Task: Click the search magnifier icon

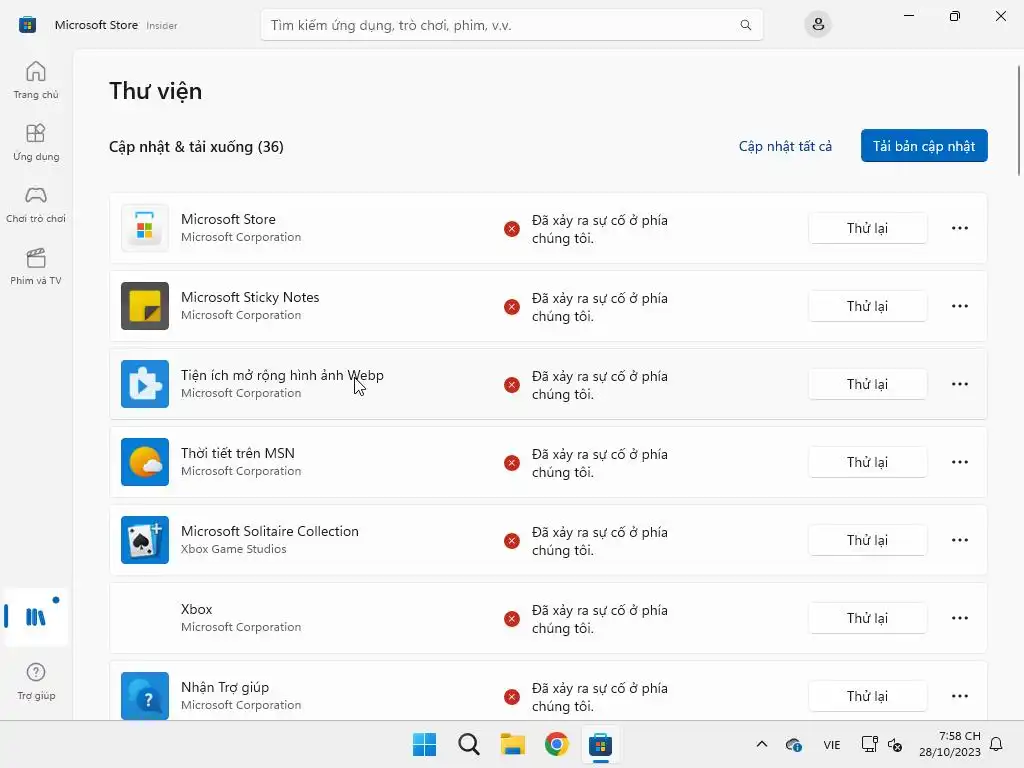Action: pyautogui.click(x=745, y=25)
